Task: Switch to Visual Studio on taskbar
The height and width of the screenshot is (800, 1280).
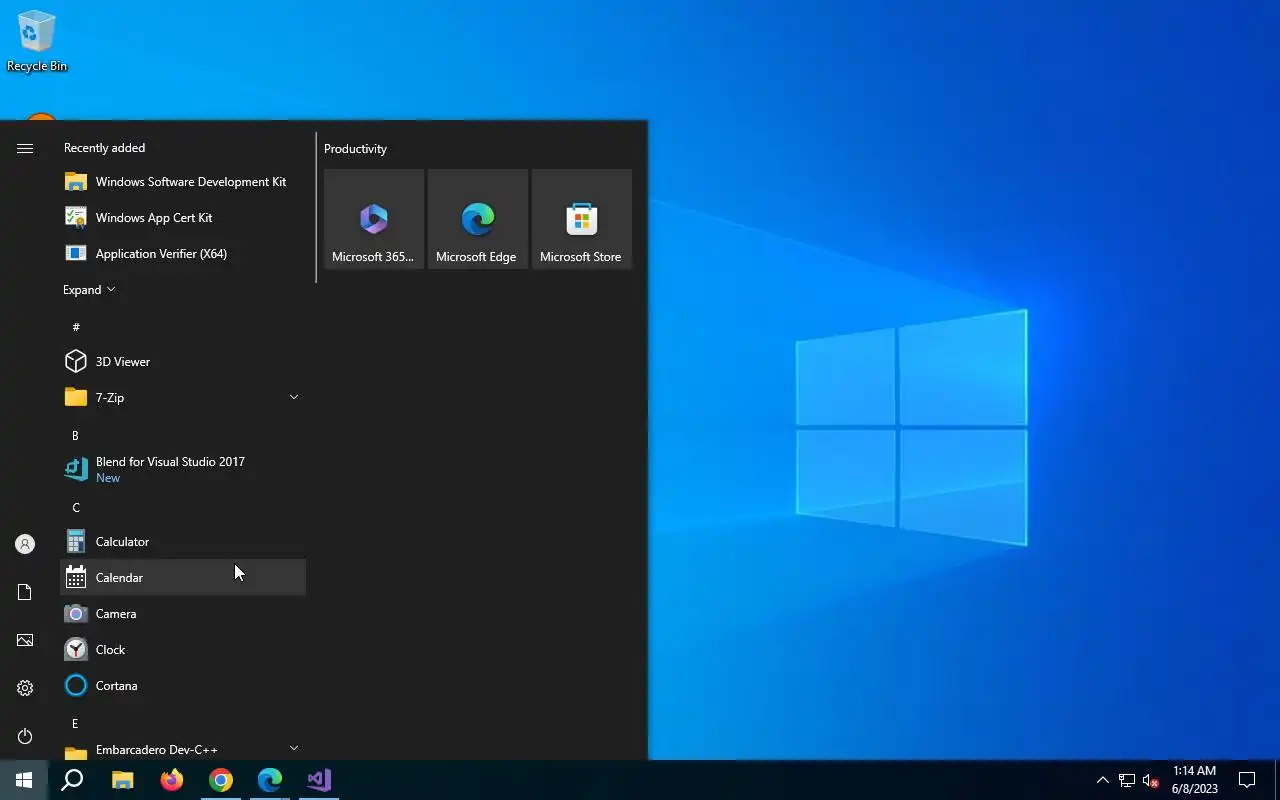Action: tap(319, 780)
